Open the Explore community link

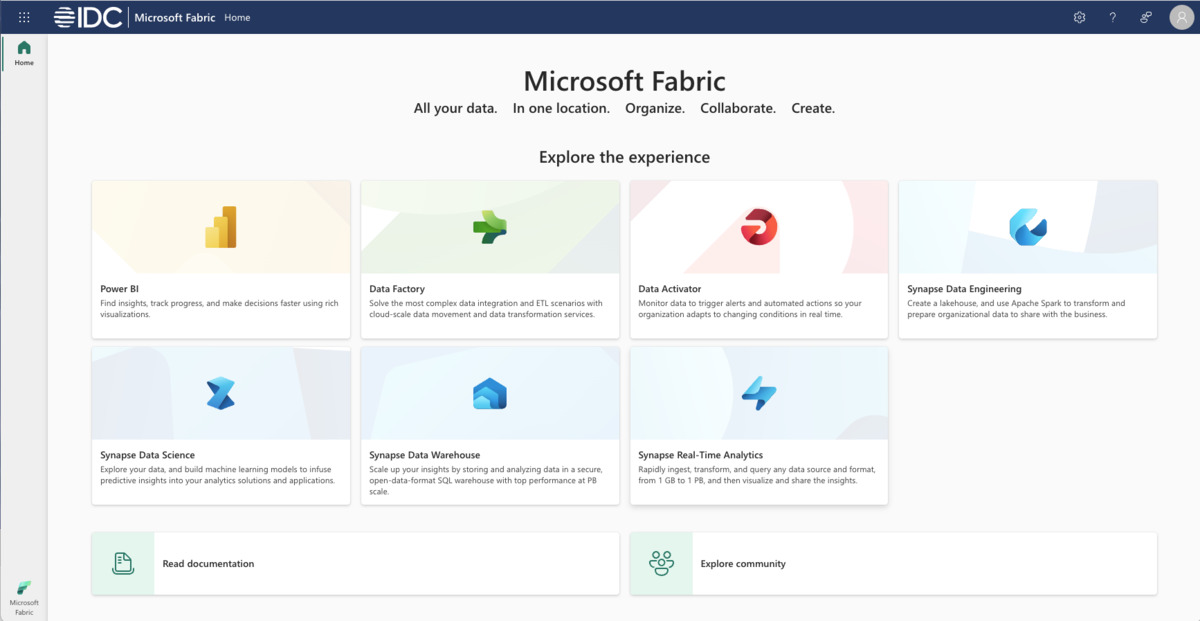741,563
